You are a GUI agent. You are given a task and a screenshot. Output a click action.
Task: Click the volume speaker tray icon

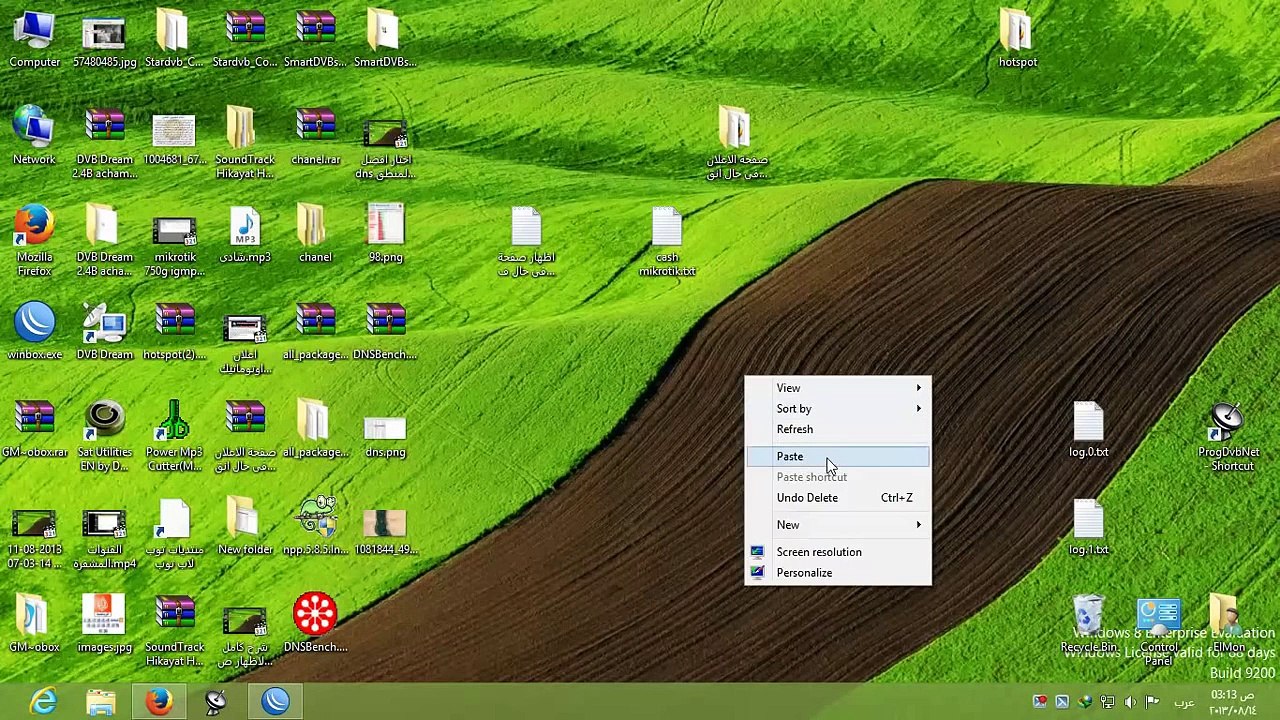1130,702
